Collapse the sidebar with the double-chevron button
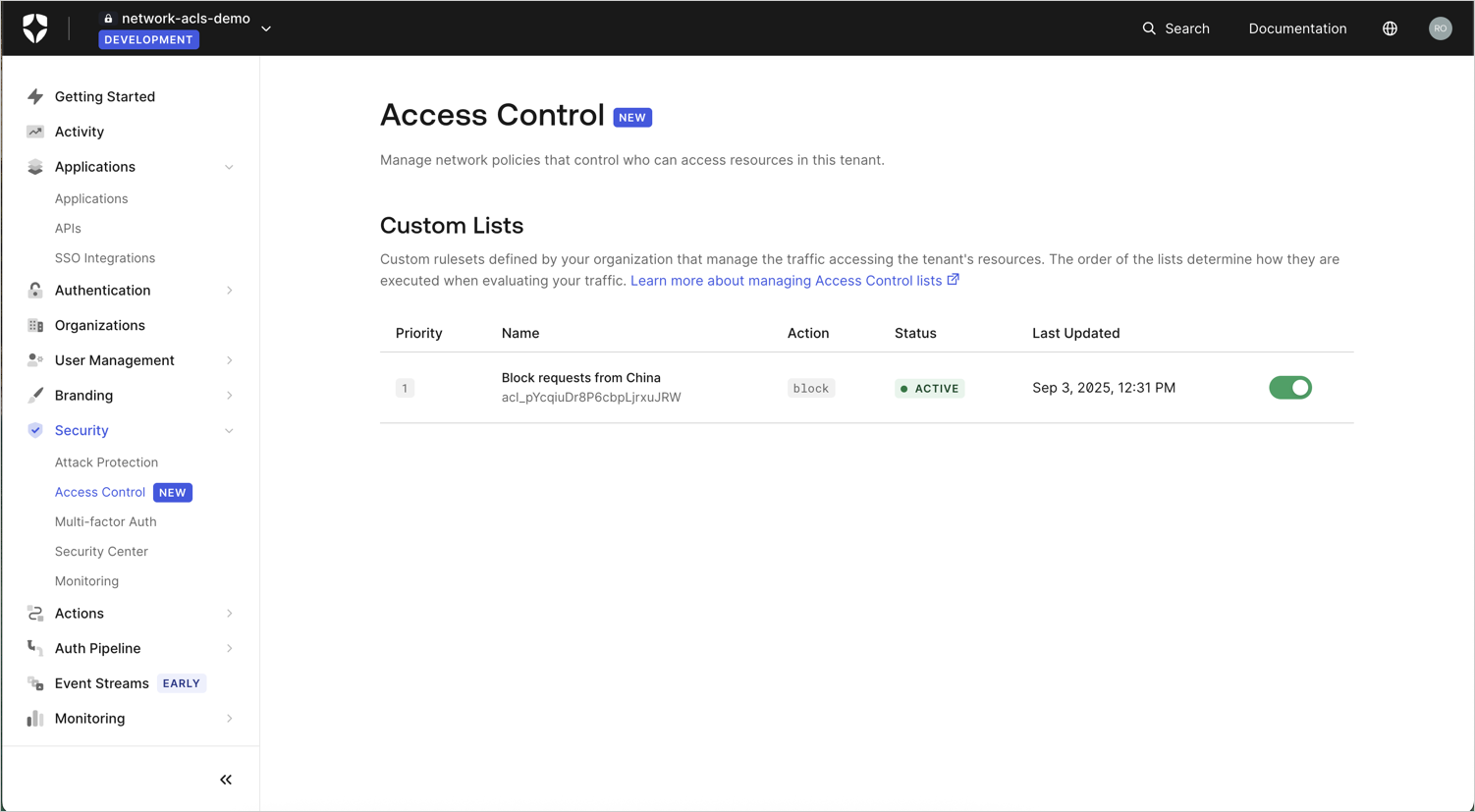Image resolution: width=1475 pixels, height=812 pixels. [x=225, y=779]
